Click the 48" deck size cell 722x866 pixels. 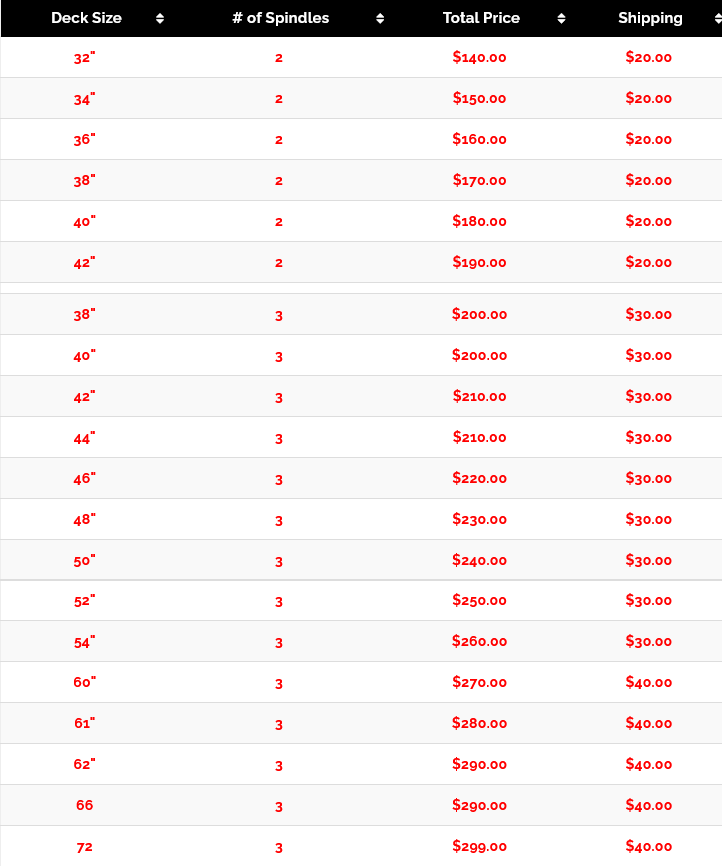[x=84, y=520]
